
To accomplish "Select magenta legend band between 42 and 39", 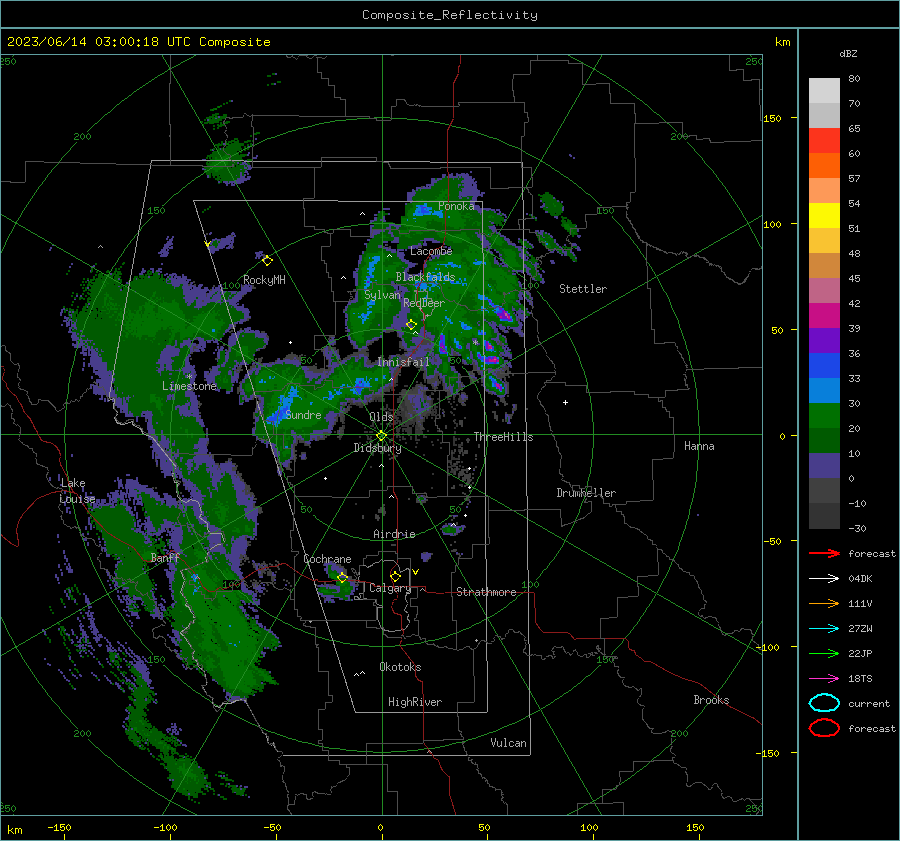I will [x=824, y=316].
